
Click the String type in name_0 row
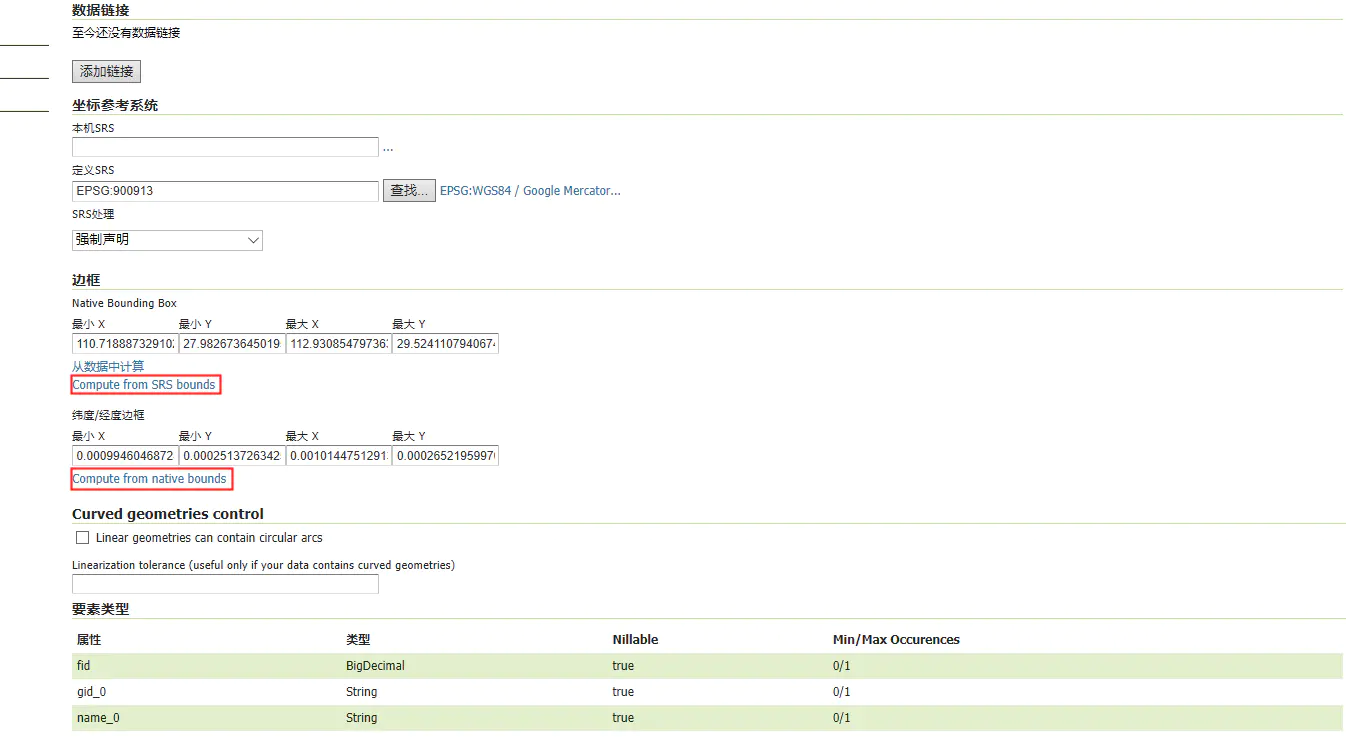pos(361,717)
